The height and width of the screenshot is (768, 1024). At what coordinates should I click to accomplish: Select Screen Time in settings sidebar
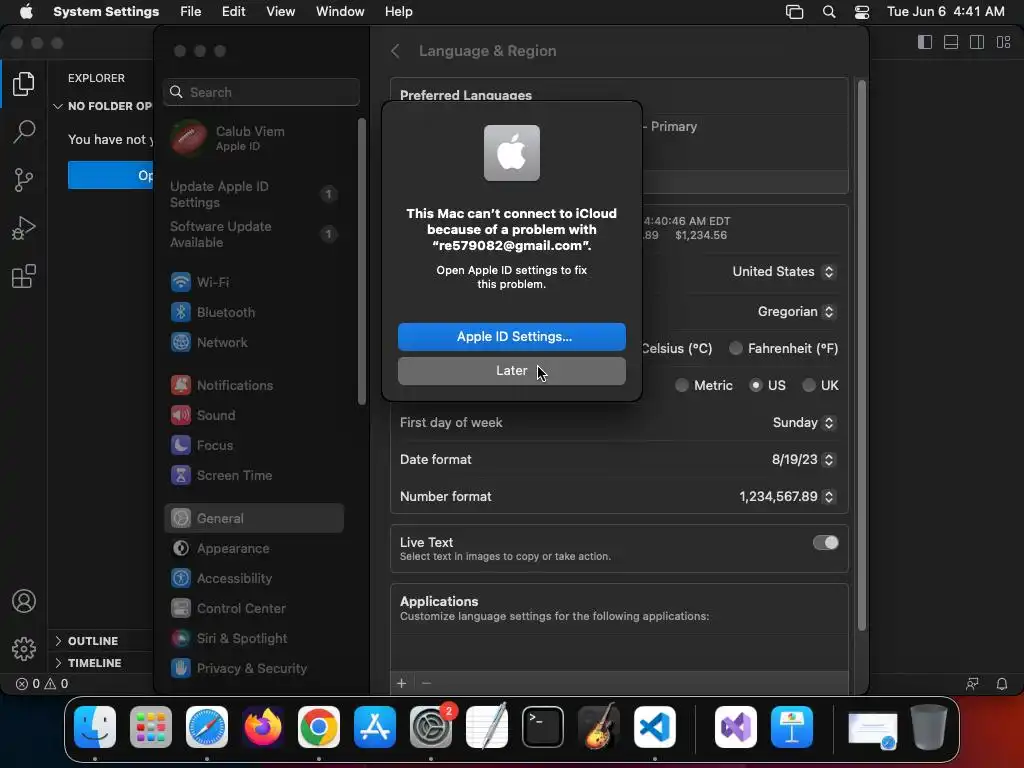coord(254,475)
